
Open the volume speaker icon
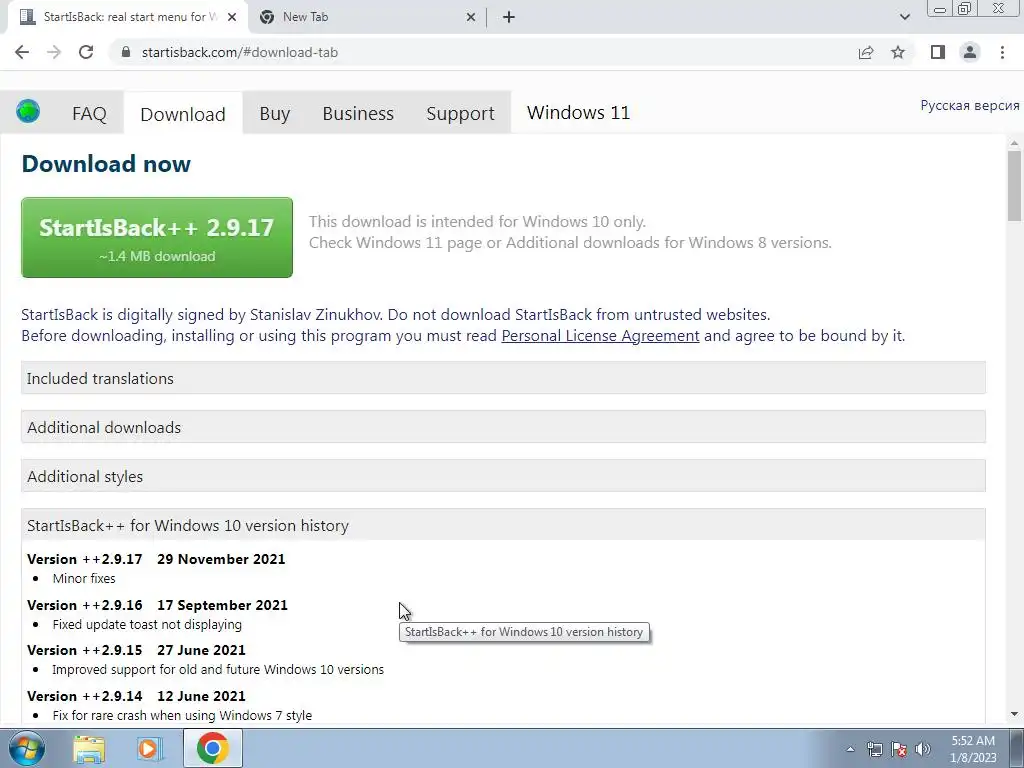pyautogui.click(x=923, y=749)
